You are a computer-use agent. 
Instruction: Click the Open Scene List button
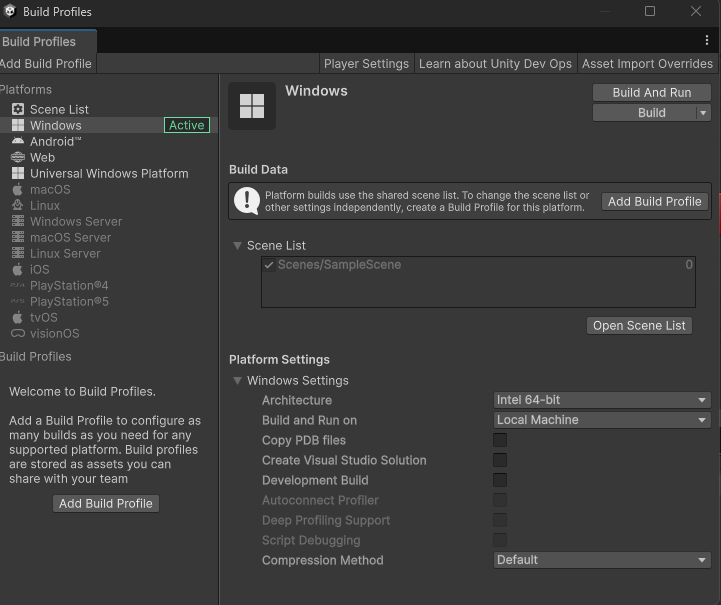[639, 325]
